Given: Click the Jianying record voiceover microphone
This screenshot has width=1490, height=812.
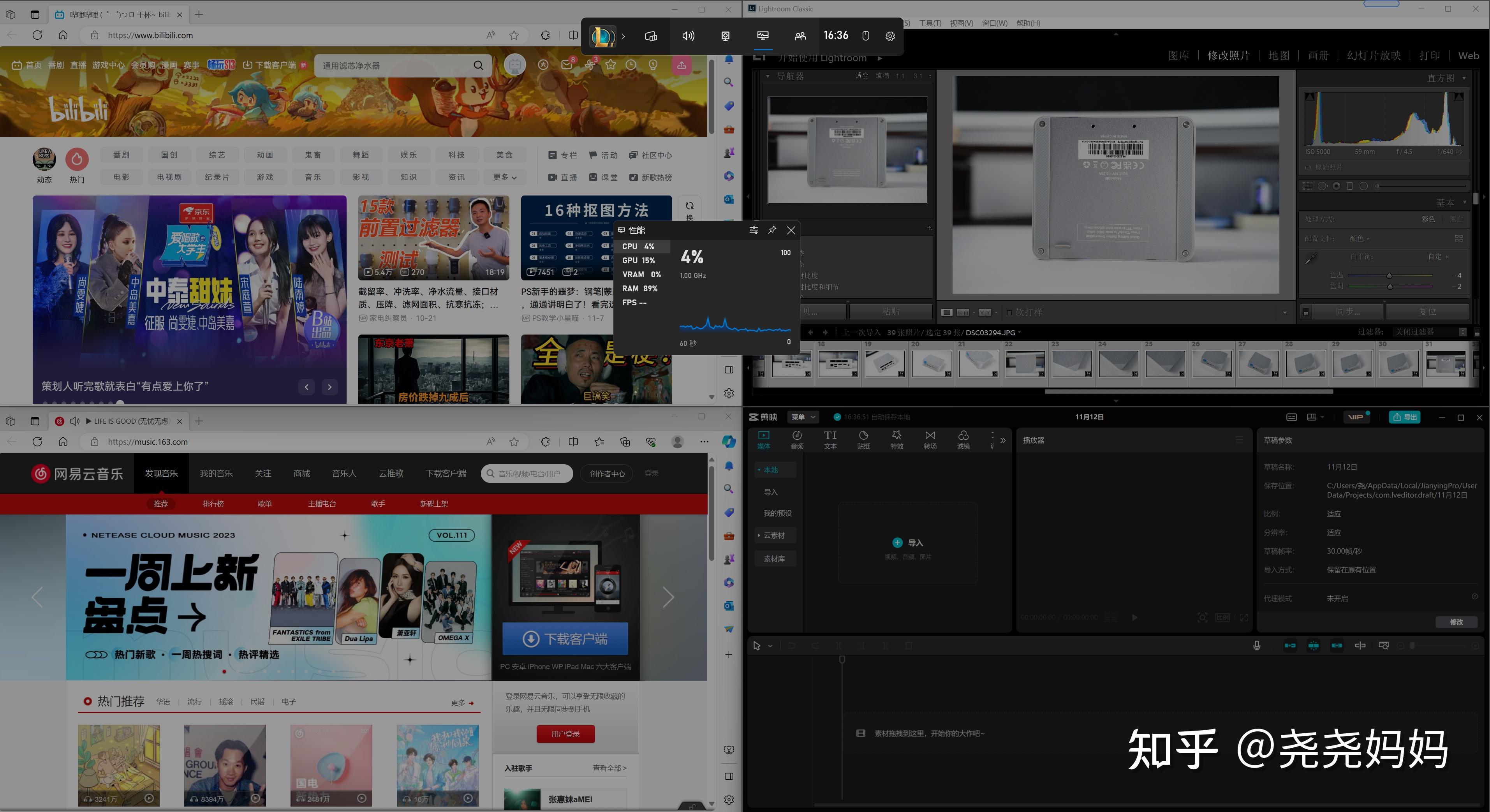Looking at the screenshot, I should [1256, 645].
